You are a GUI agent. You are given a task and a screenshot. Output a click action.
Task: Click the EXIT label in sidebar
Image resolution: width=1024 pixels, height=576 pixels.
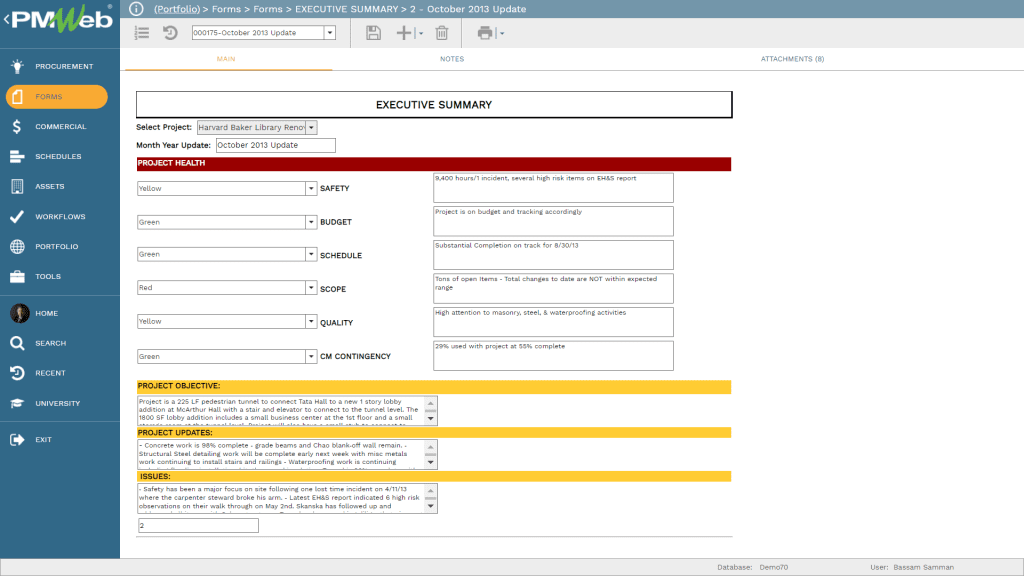coord(43,440)
